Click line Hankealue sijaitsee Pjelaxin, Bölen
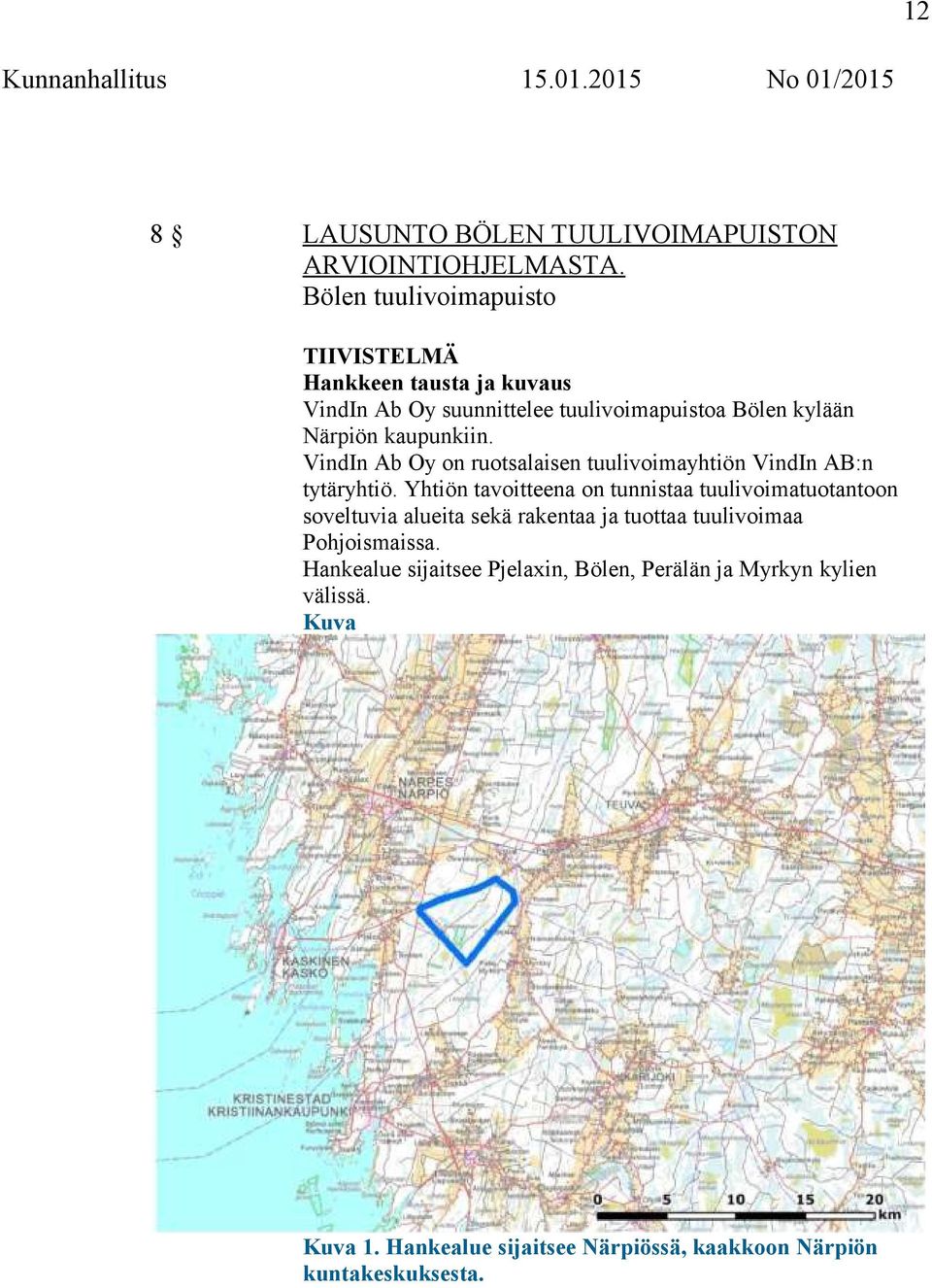This screenshot has width=932, height=1288. tap(589, 568)
